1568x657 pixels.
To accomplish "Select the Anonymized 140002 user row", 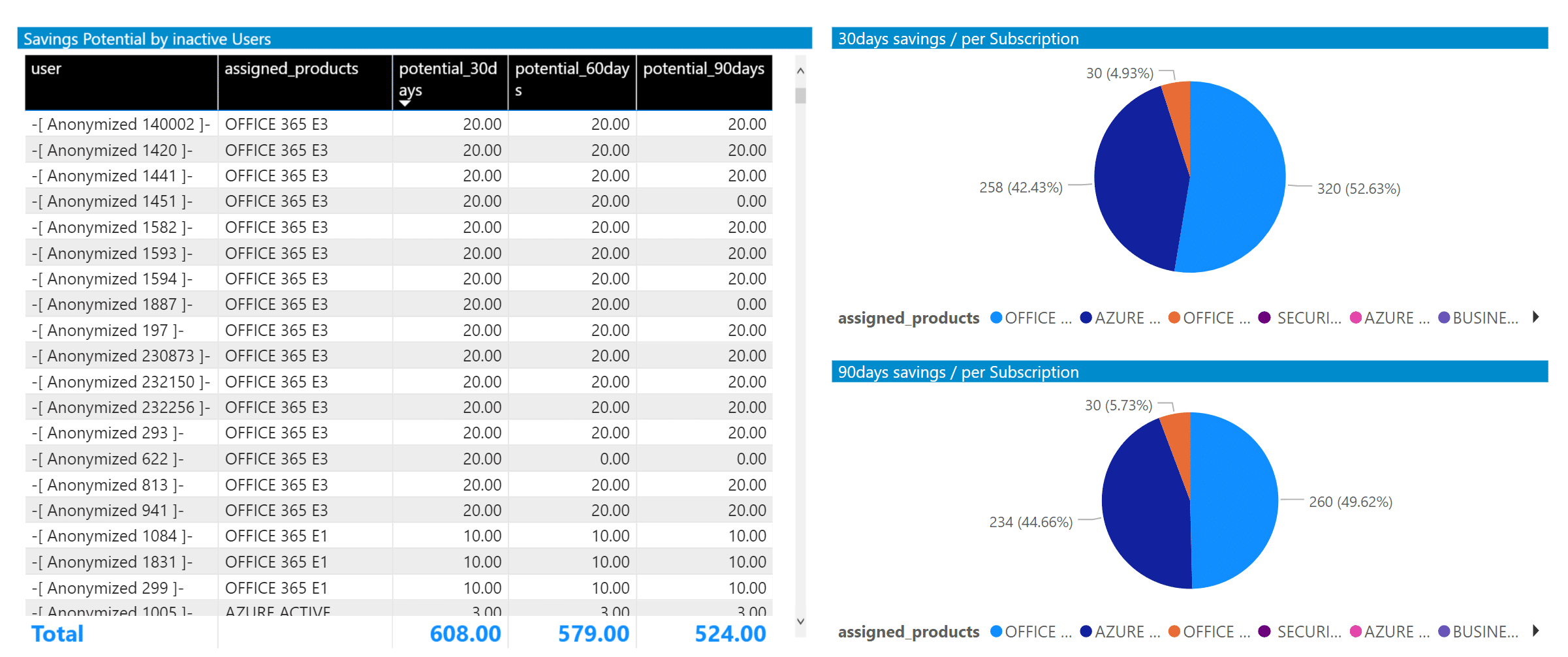I will [121, 124].
